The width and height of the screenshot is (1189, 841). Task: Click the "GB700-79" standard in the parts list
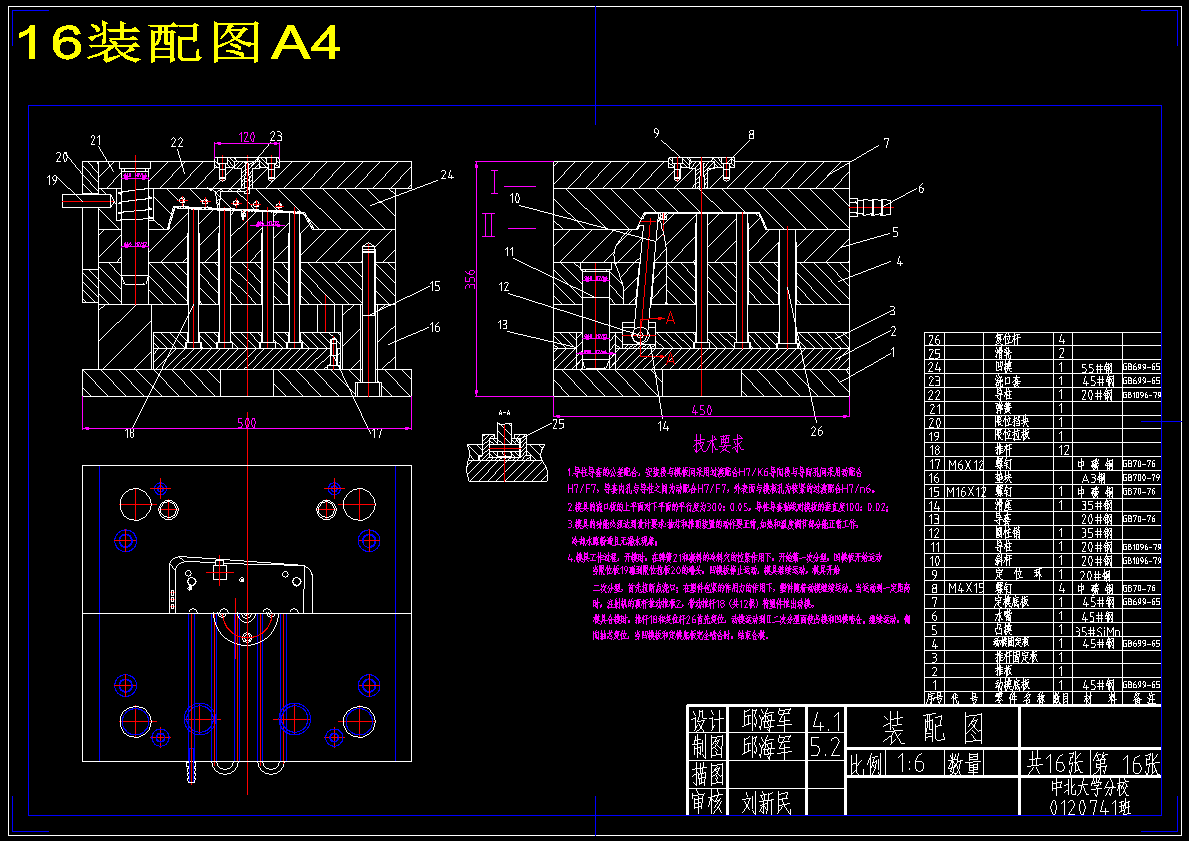coord(1141,478)
